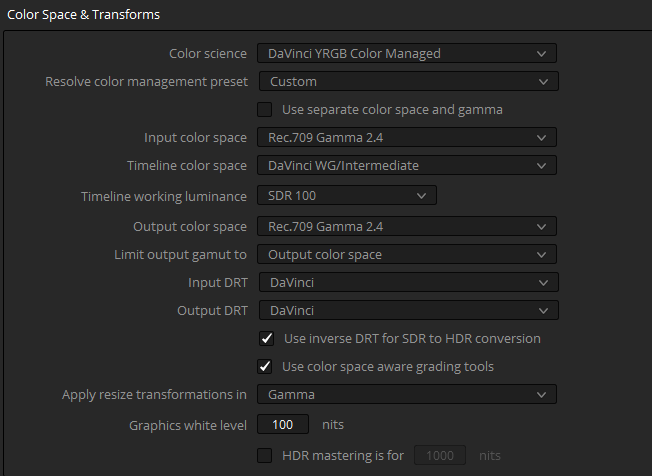
Task: Open the Output DRT dropdown
Action: (x=409, y=310)
